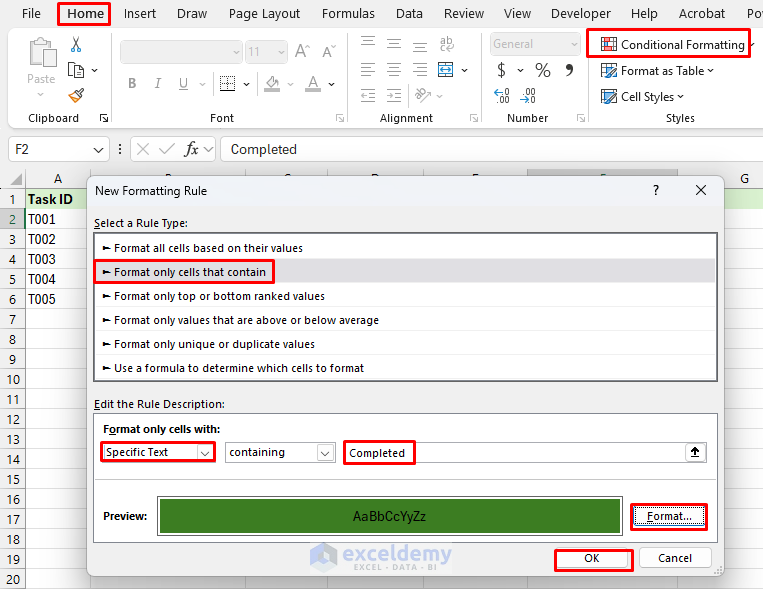Click Insert Function fx icon
The image size is (763, 589).
tap(191, 149)
